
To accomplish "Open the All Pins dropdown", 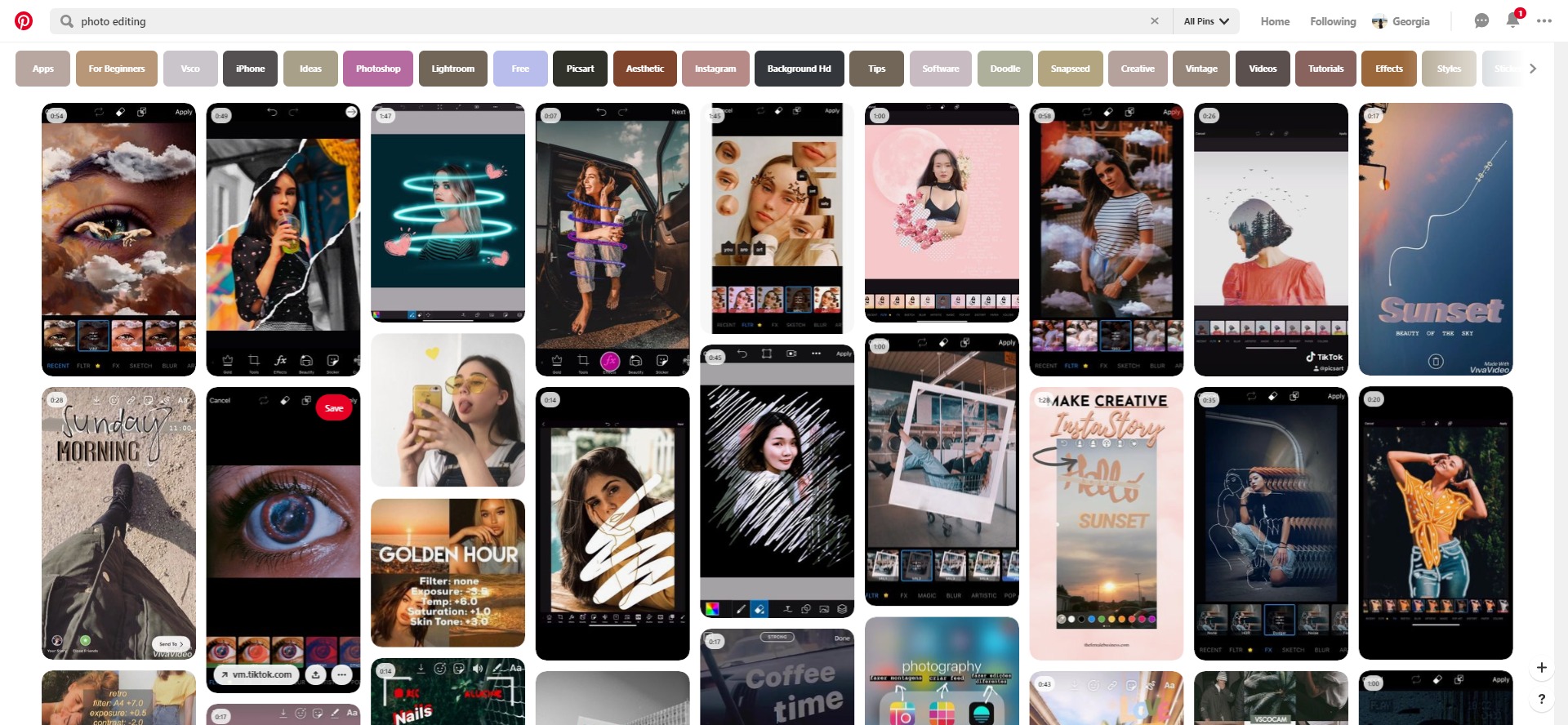I will click(x=1206, y=21).
